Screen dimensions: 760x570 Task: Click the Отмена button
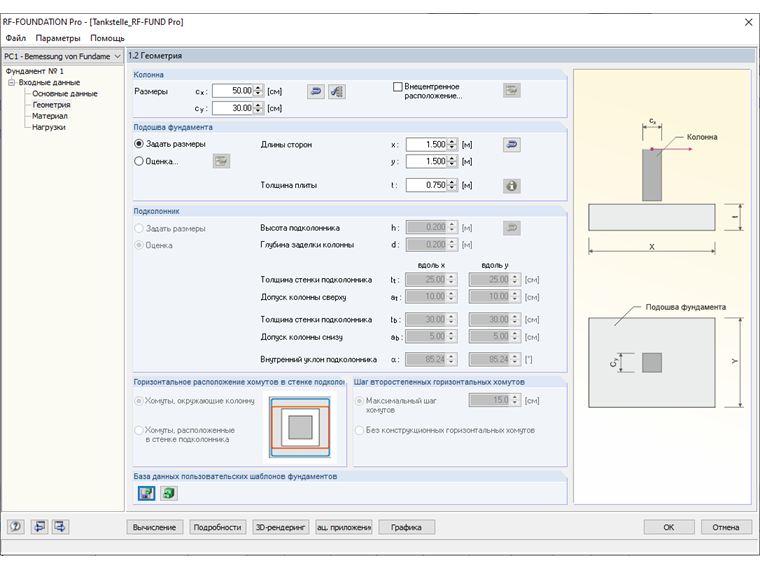point(726,527)
